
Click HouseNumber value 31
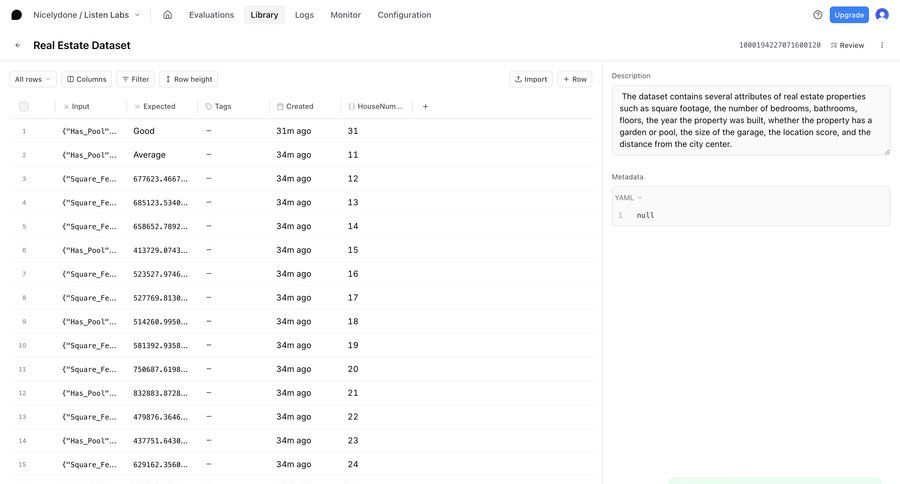(353, 131)
